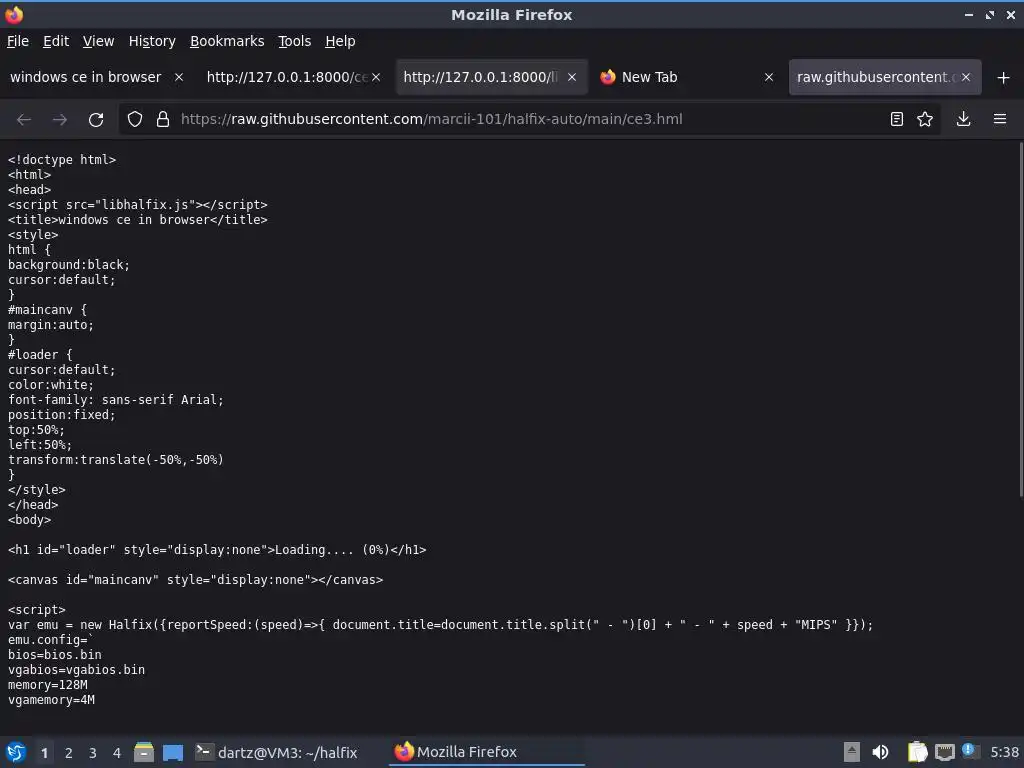Click the 'transform:translate(-50%,-50%)' line
This screenshot has width=1024, height=768.
116,460
